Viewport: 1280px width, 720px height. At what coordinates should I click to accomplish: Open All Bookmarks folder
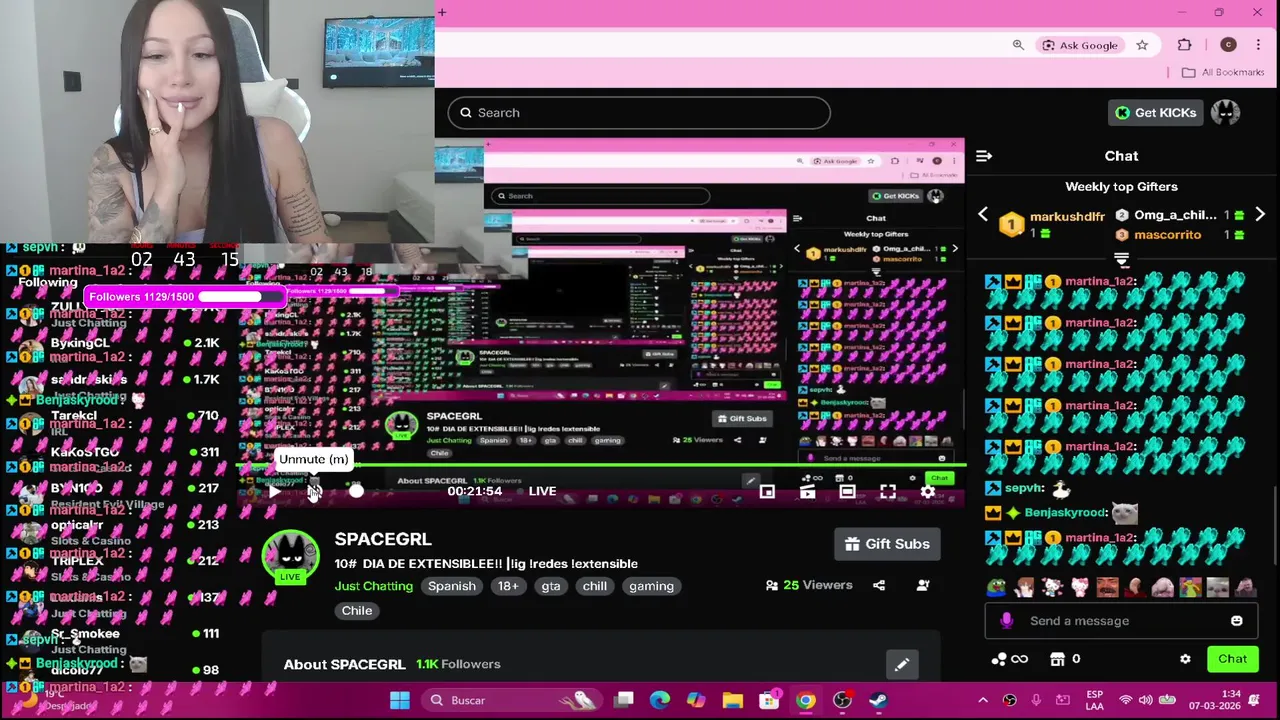coord(1223,72)
